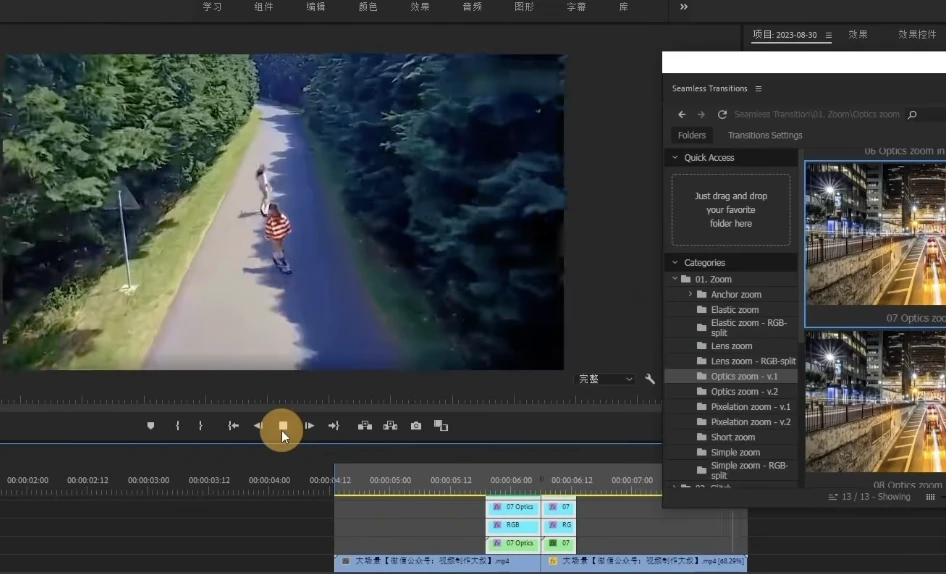The width and height of the screenshot is (946, 574).
Task: Open the 学习 workspace tab
Action: tap(212, 7)
